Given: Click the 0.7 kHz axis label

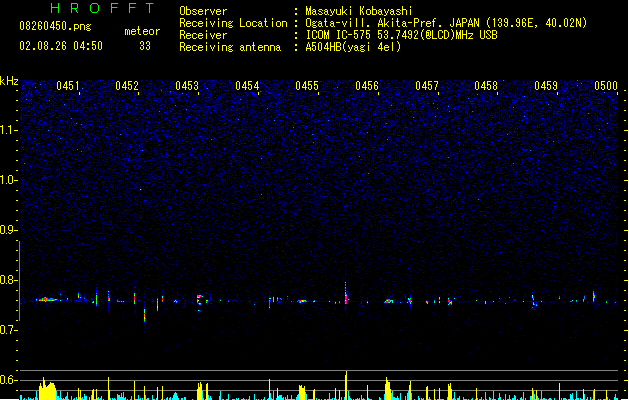Looking at the screenshot, I should (x=9, y=330).
